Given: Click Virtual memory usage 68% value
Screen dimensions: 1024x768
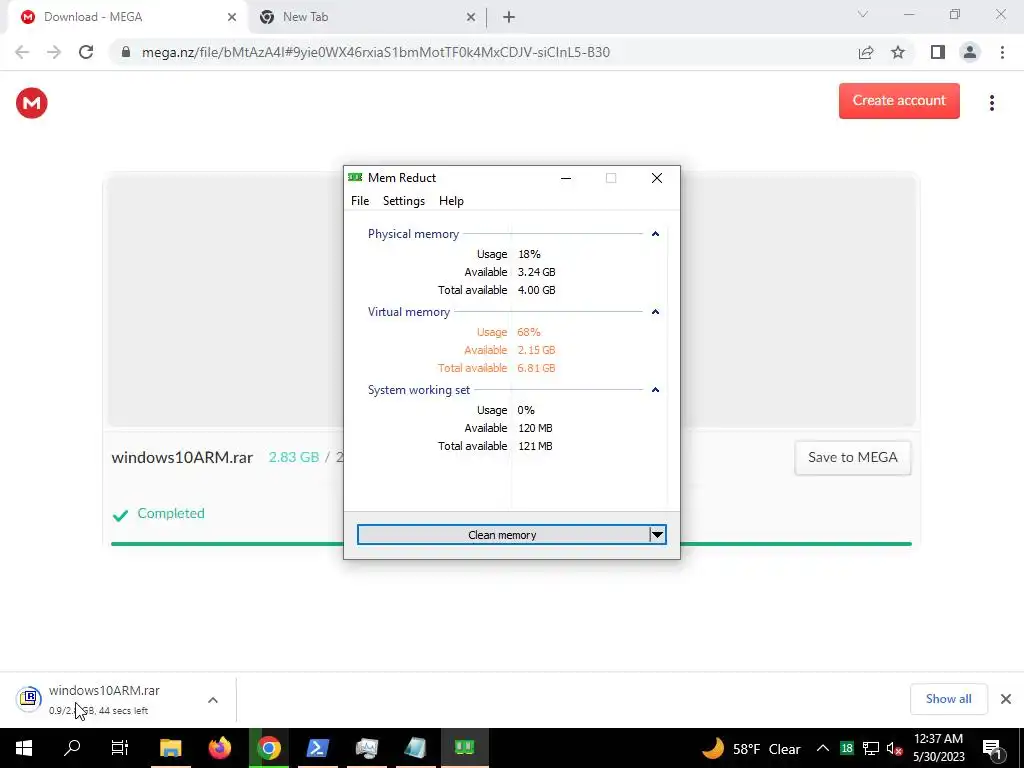Looking at the screenshot, I should coord(529,332).
